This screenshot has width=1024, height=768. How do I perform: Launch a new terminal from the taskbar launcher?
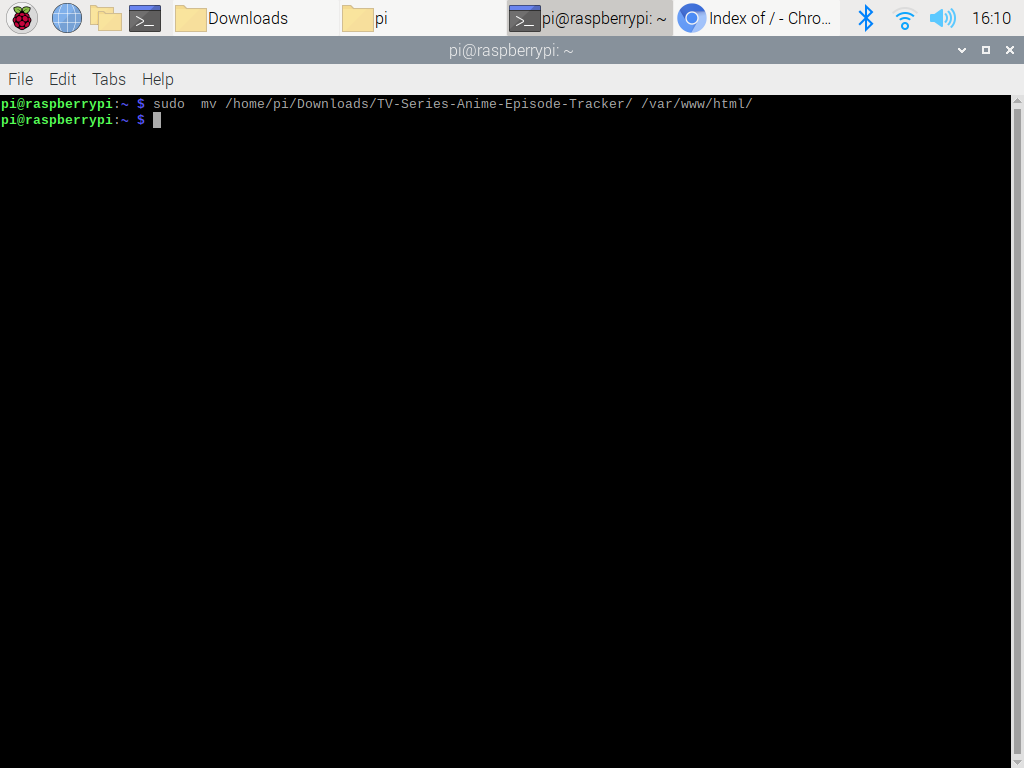point(145,18)
